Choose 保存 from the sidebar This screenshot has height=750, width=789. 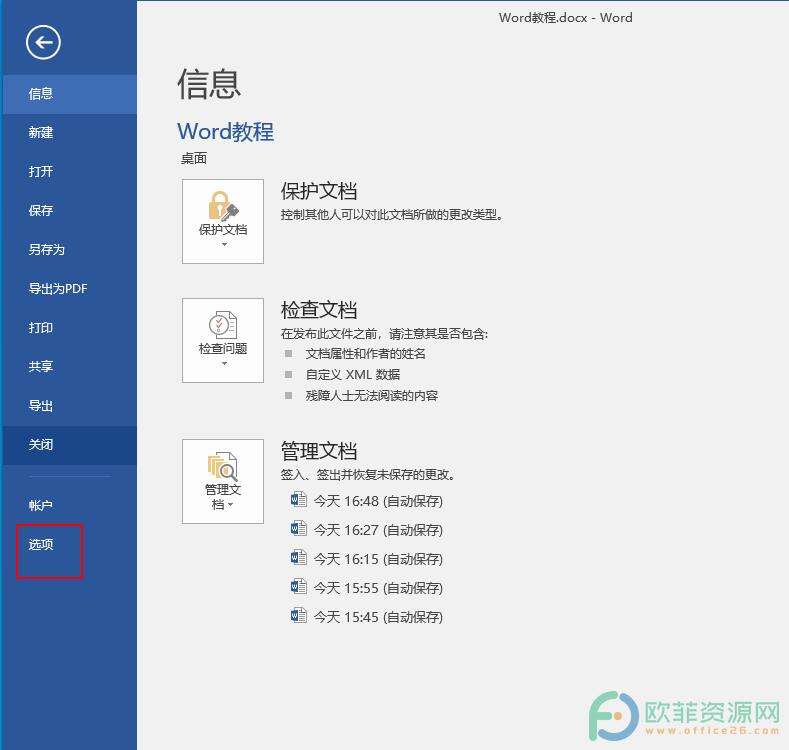(69, 210)
